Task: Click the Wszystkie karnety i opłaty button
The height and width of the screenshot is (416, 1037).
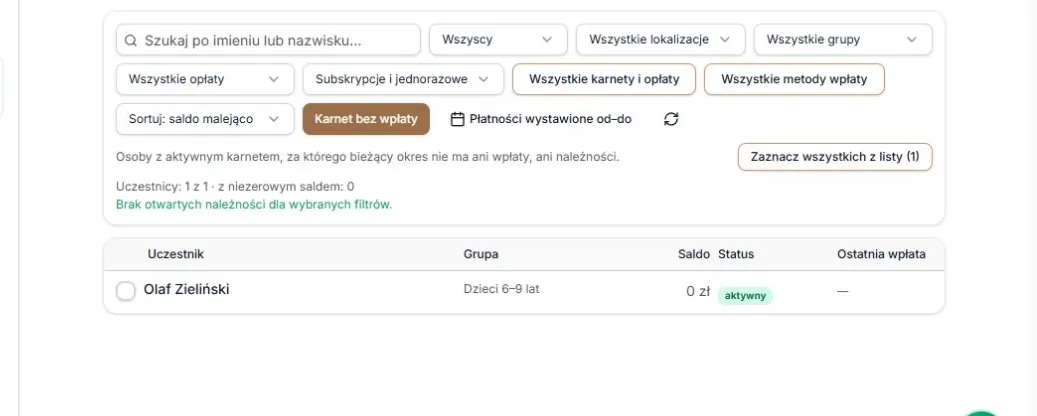Action: (604, 79)
